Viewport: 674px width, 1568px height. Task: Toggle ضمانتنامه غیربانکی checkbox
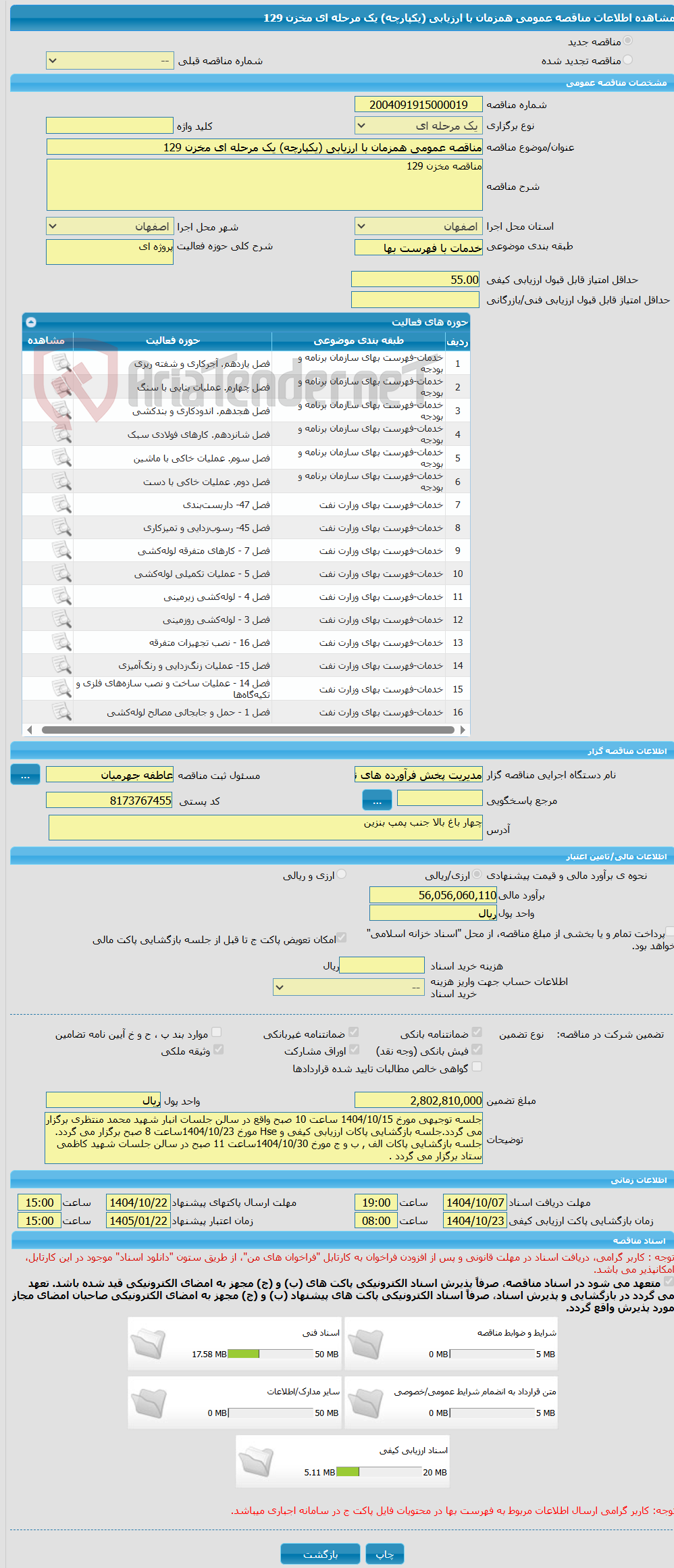click(x=353, y=1032)
